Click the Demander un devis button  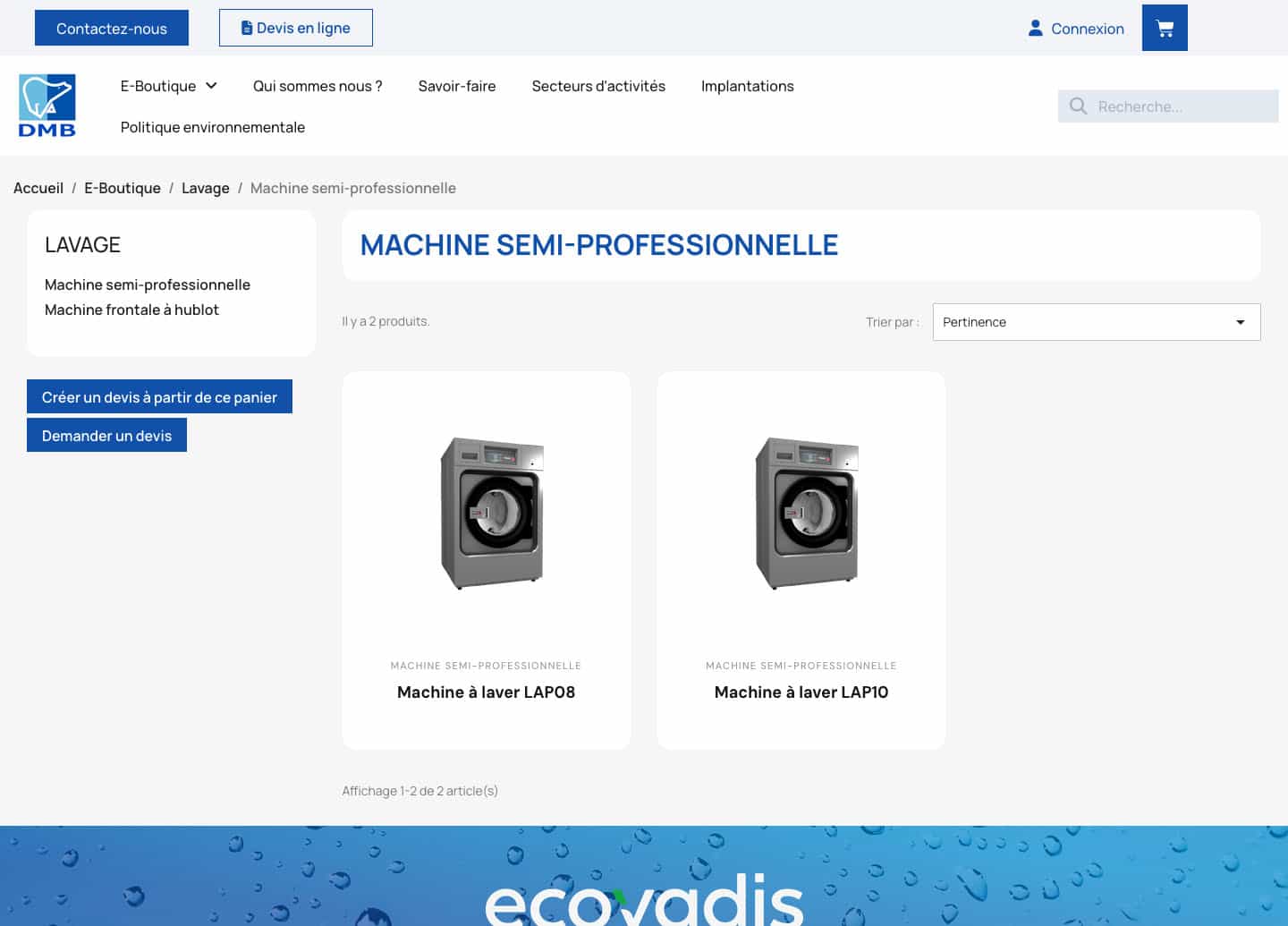point(106,435)
